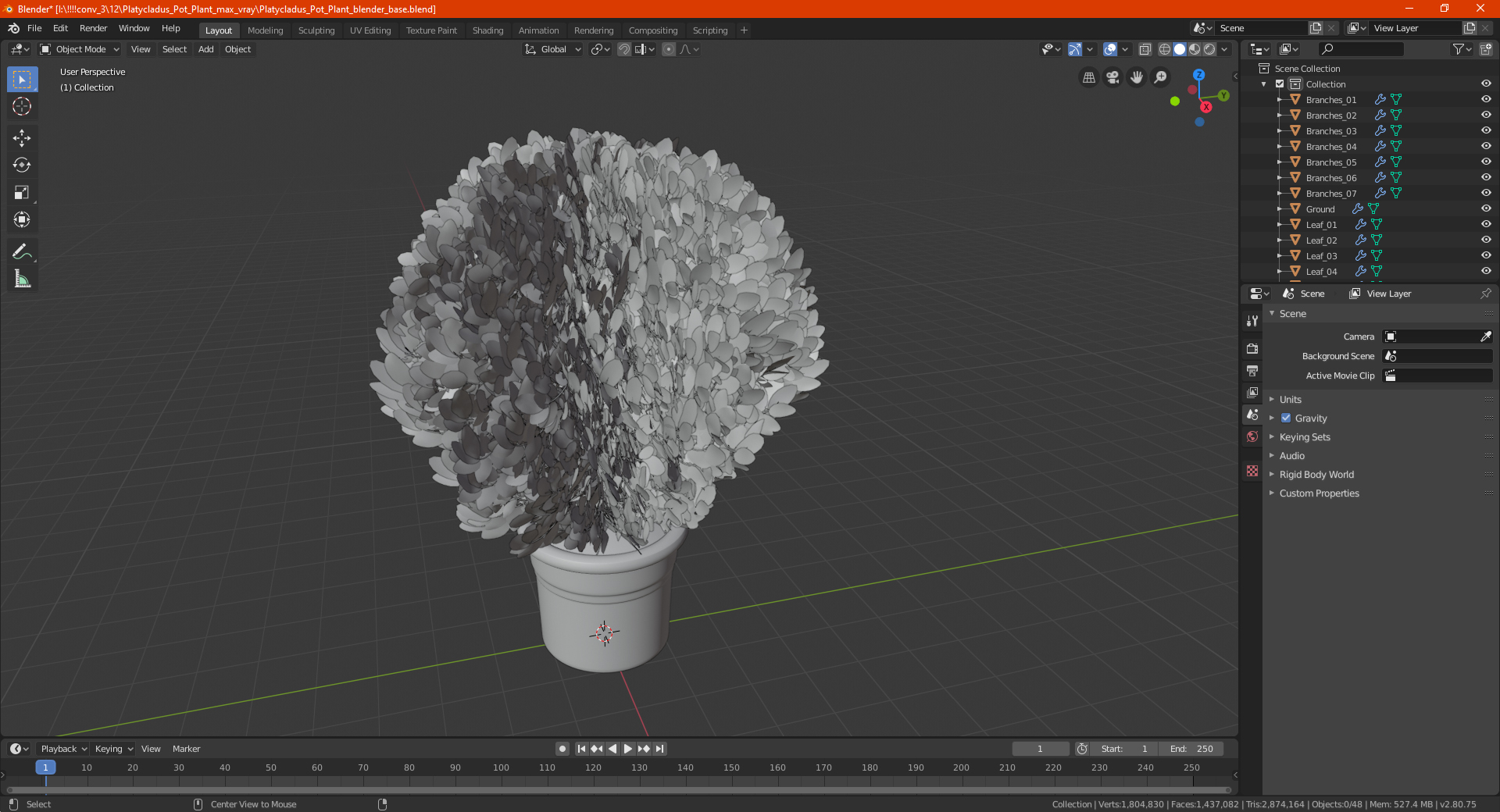The image size is (1500, 812).
Task: Open the Global transform orientation dropdown
Action: pyautogui.click(x=553, y=49)
